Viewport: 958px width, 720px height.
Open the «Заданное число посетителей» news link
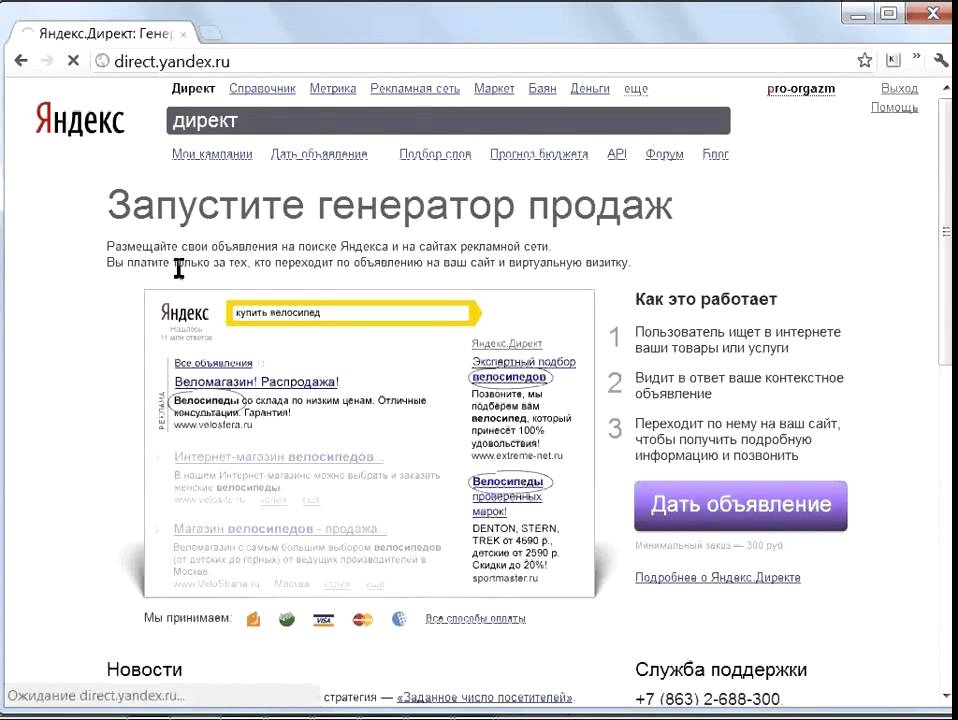(x=484, y=697)
